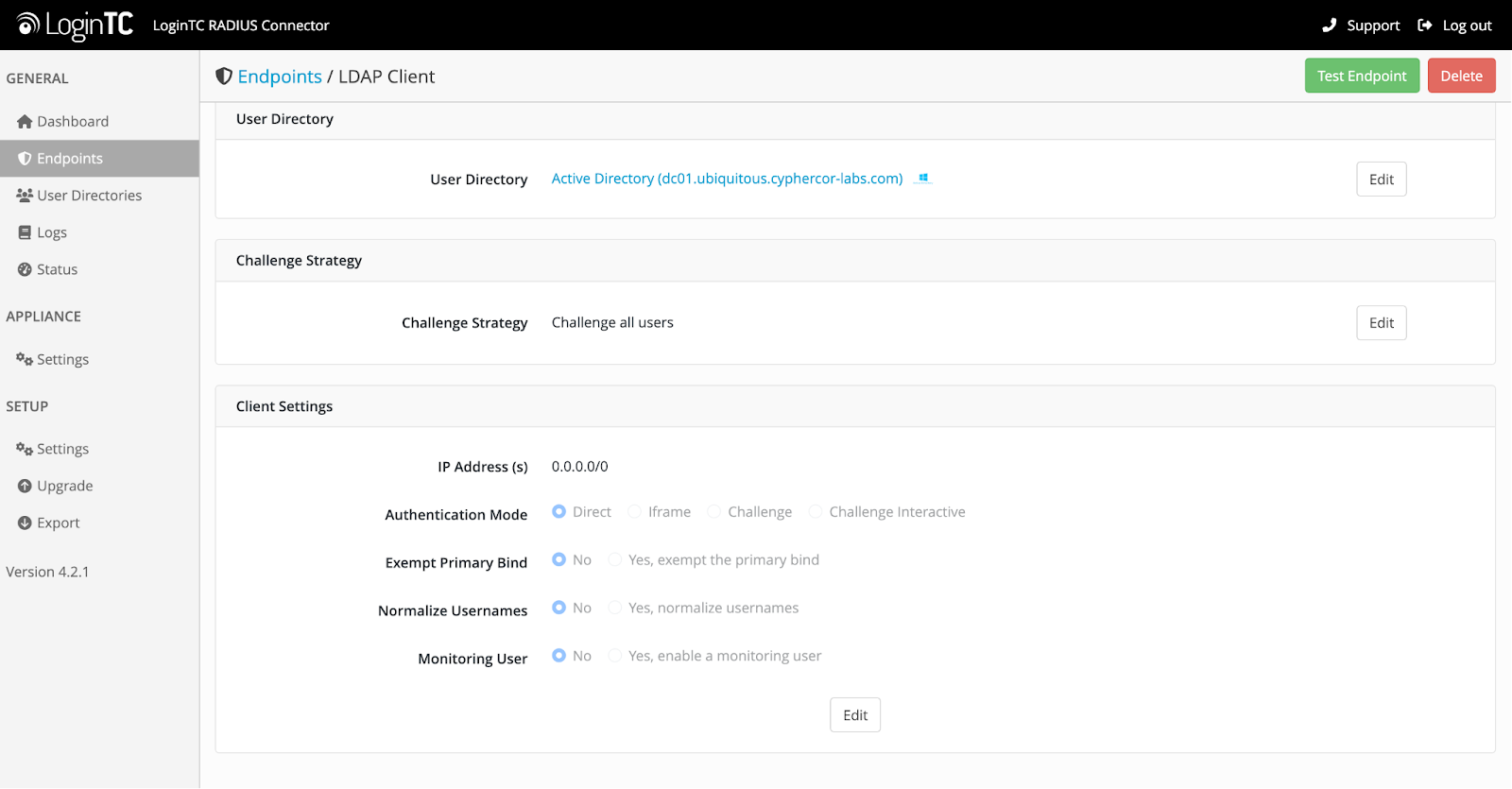The height and width of the screenshot is (789, 1512).
Task: Click the Export download icon
Action: 25,523
